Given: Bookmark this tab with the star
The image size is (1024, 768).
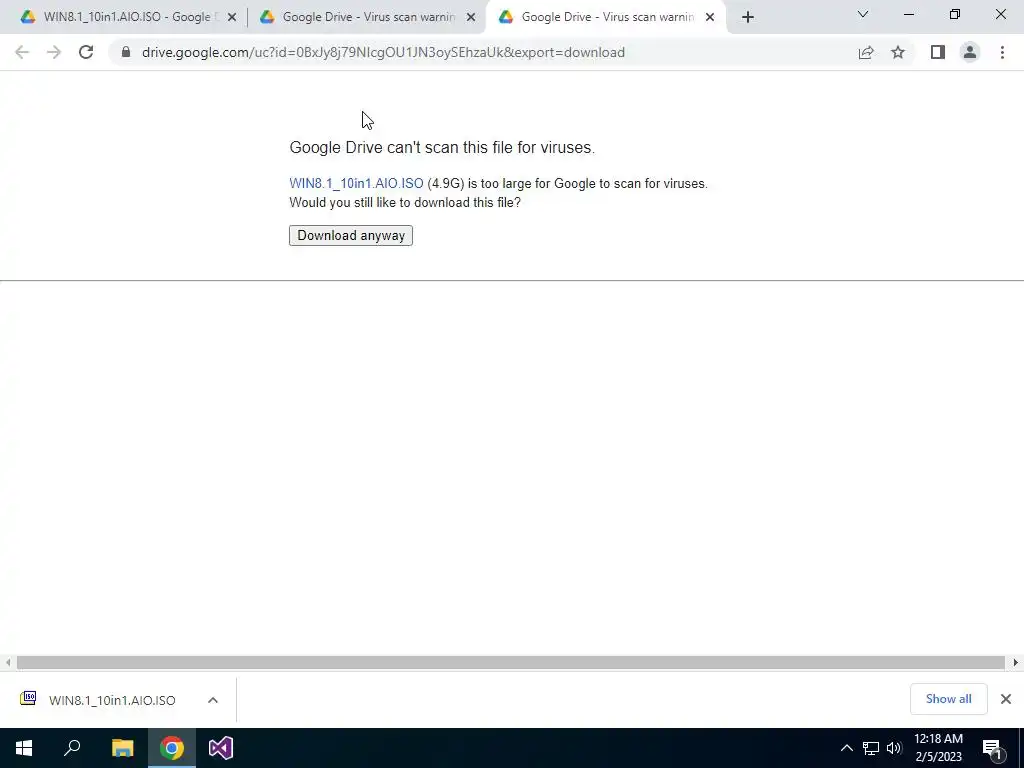Looking at the screenshot, I should click(898, 52).
